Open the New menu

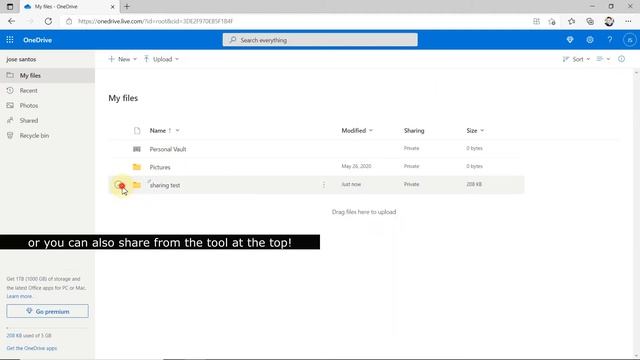pos(122,59)
